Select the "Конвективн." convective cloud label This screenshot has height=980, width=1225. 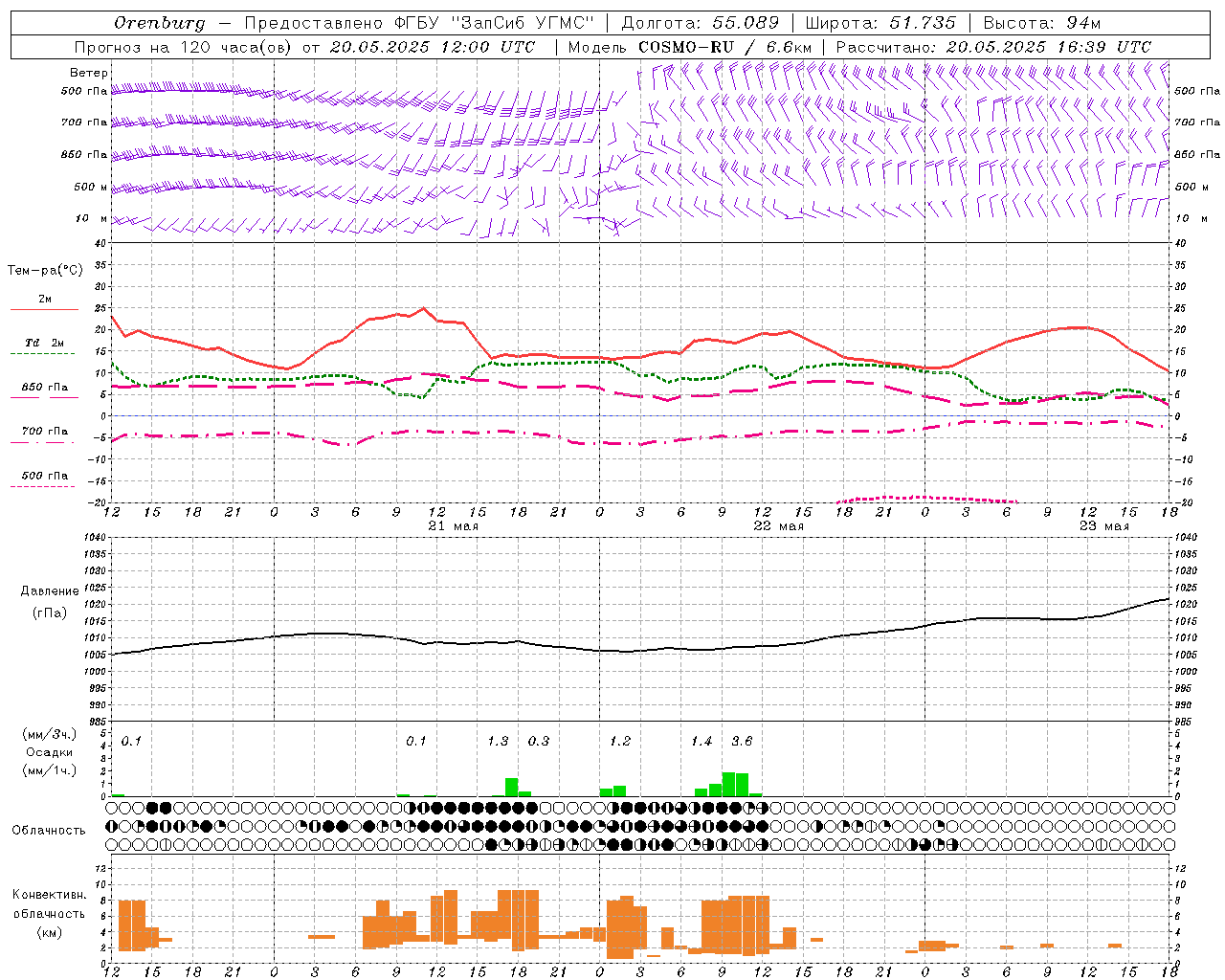pyautogui.click(x=50, y=895)
